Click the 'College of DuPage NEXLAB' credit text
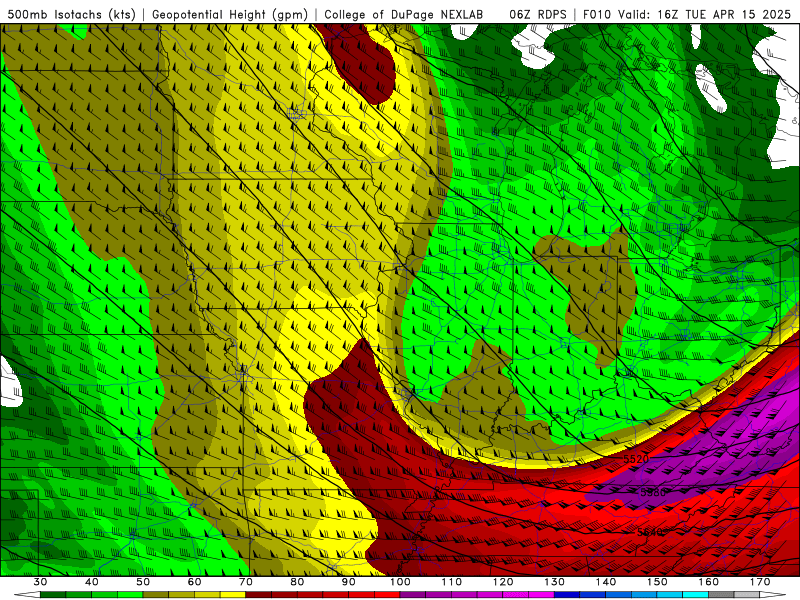This screenshot has width=800, height=600. click(404, 15)
